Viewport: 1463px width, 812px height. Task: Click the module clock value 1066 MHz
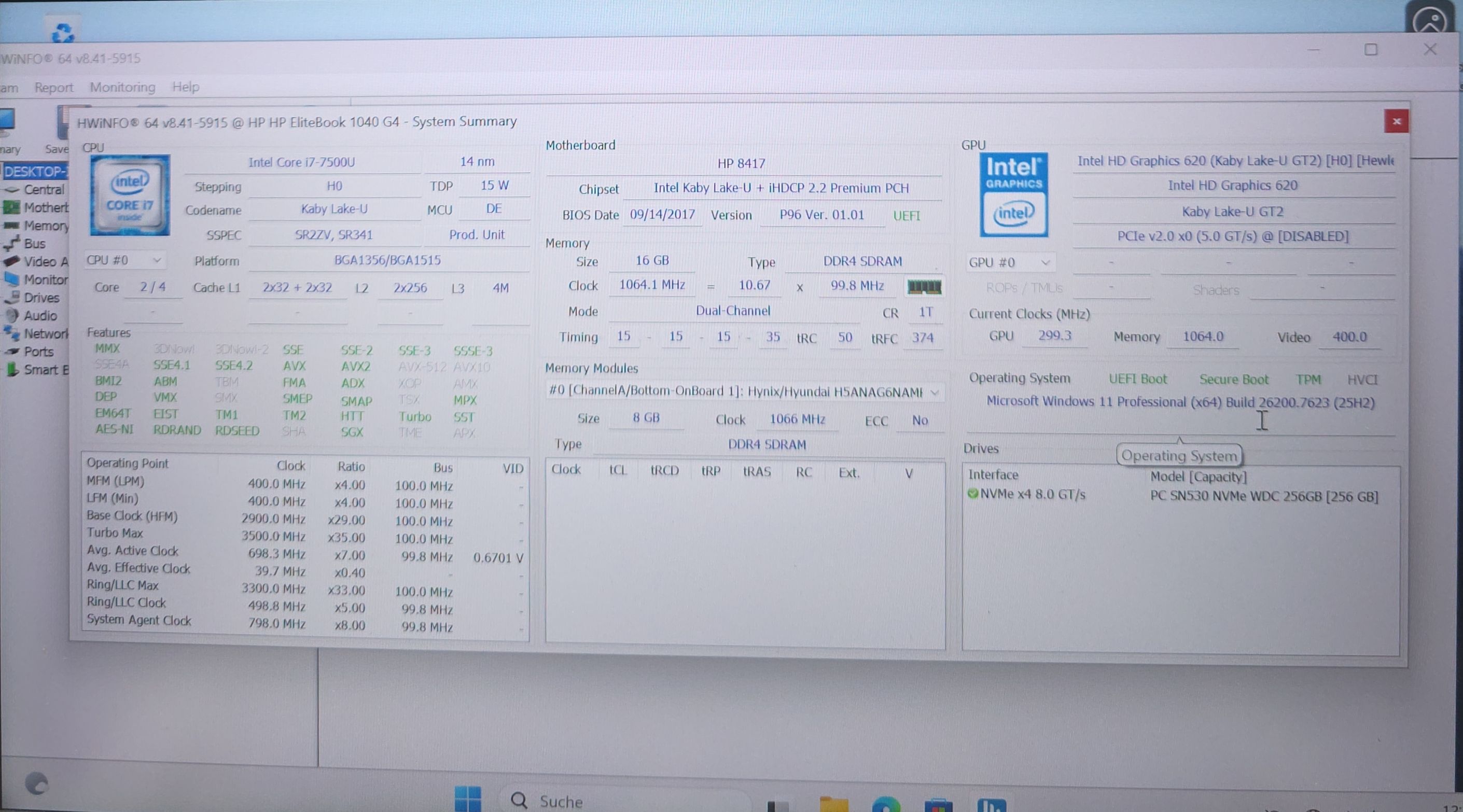798,419
